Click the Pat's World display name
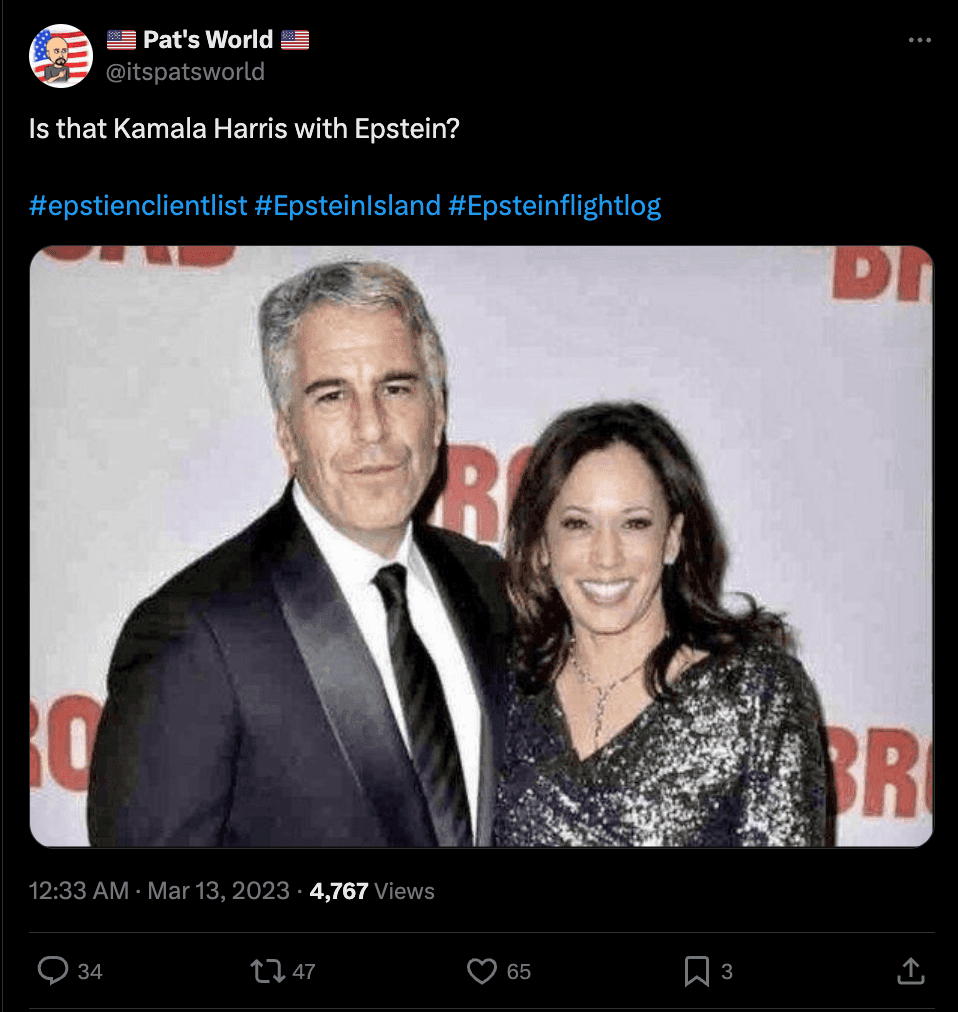The width and height of the screenshot is (958, 1012). point(207,40)
